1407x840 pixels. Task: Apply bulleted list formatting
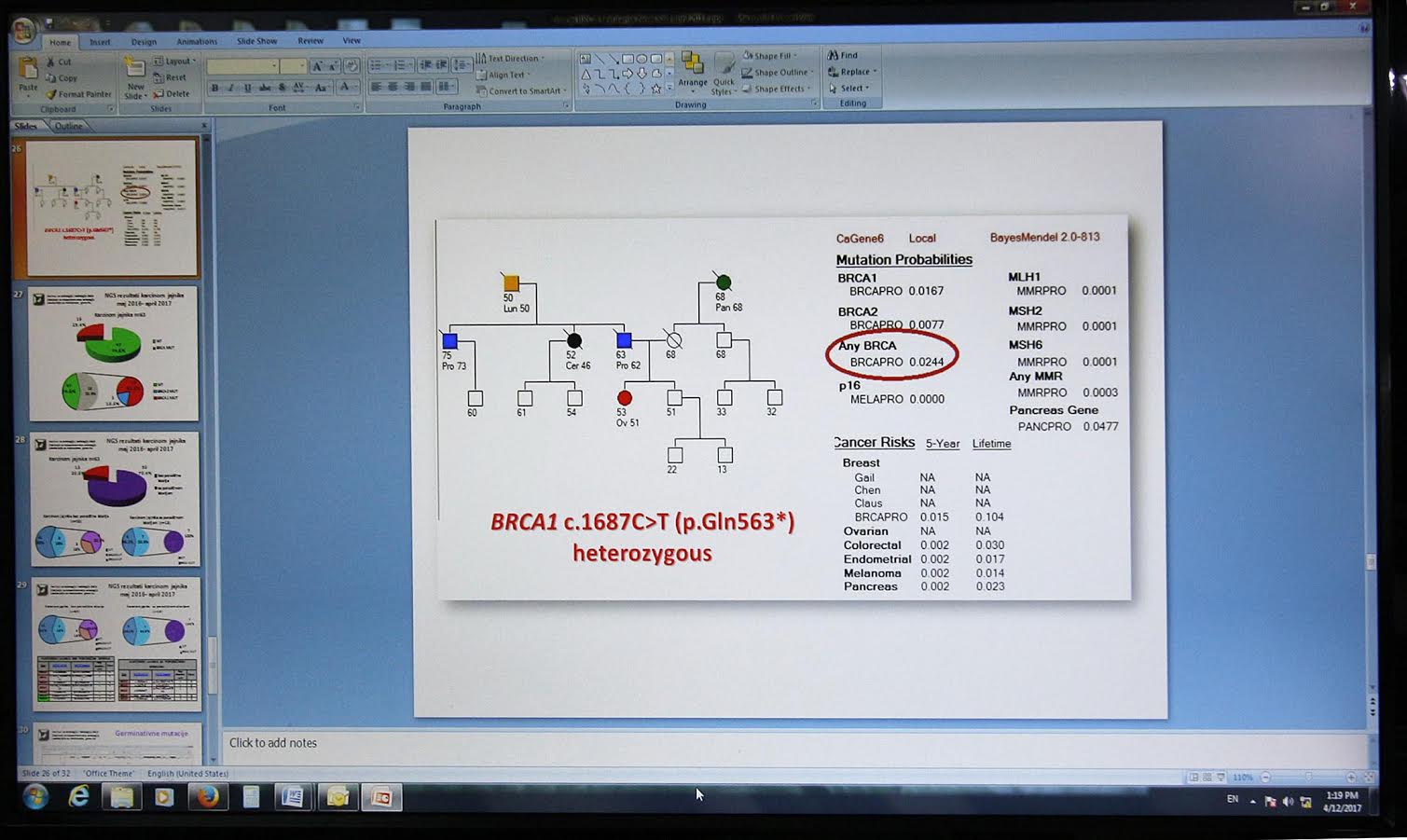click(x=378, y=65)
